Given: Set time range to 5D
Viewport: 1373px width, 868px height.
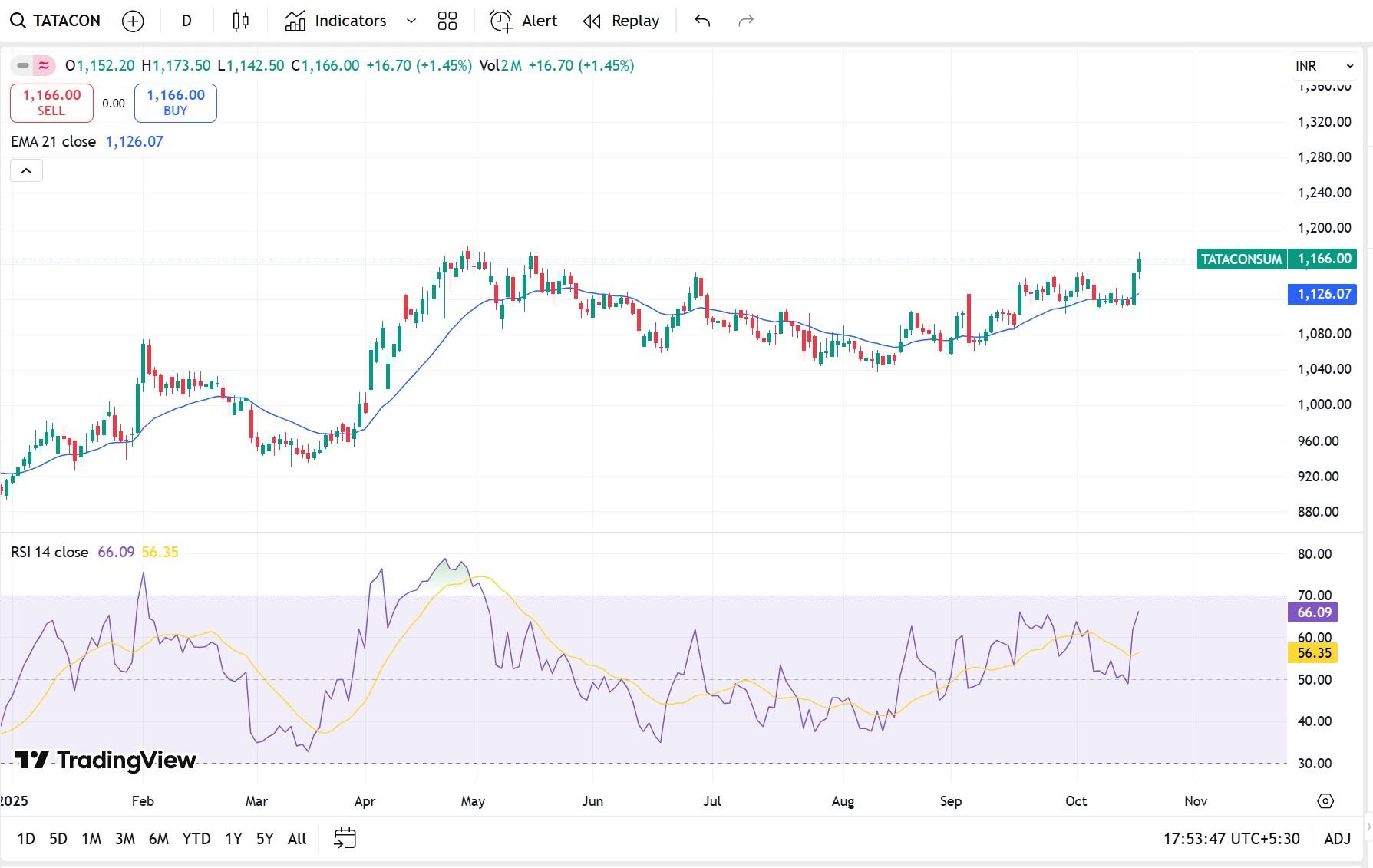Looking at the screenshot, I should coord(58,839).
